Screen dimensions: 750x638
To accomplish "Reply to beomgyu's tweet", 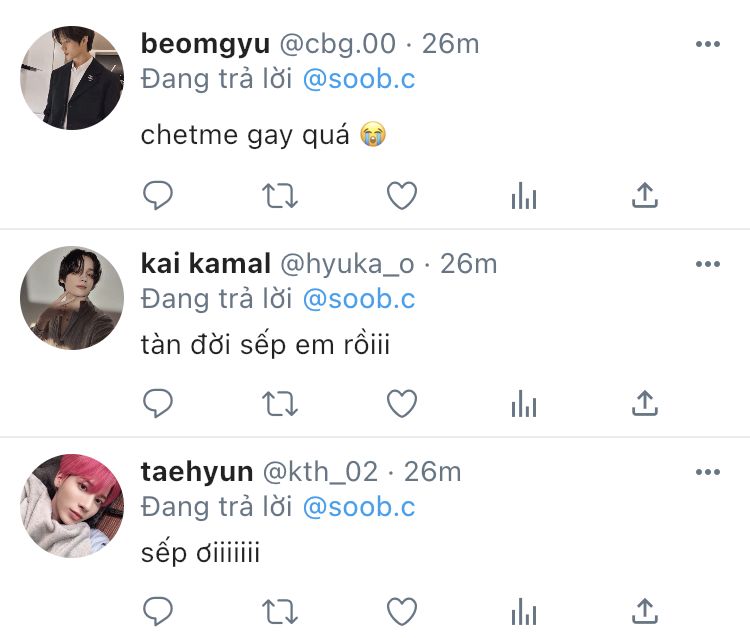I will [158, 195].
